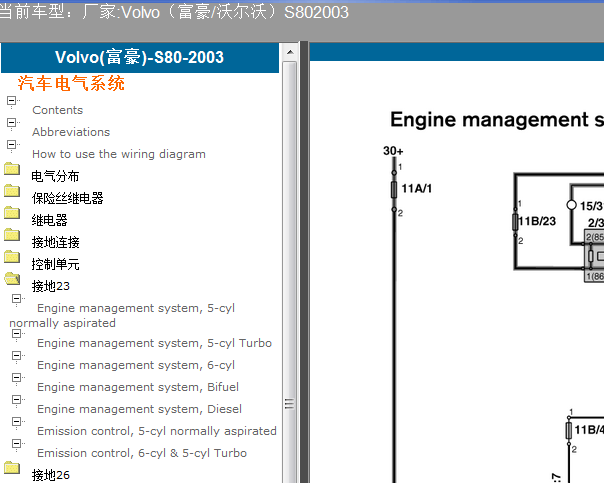The height and width of the screenshot is (483, 604).
Task: Select the 保险丝继电器 tree entry
Action: tap(68, 198)
